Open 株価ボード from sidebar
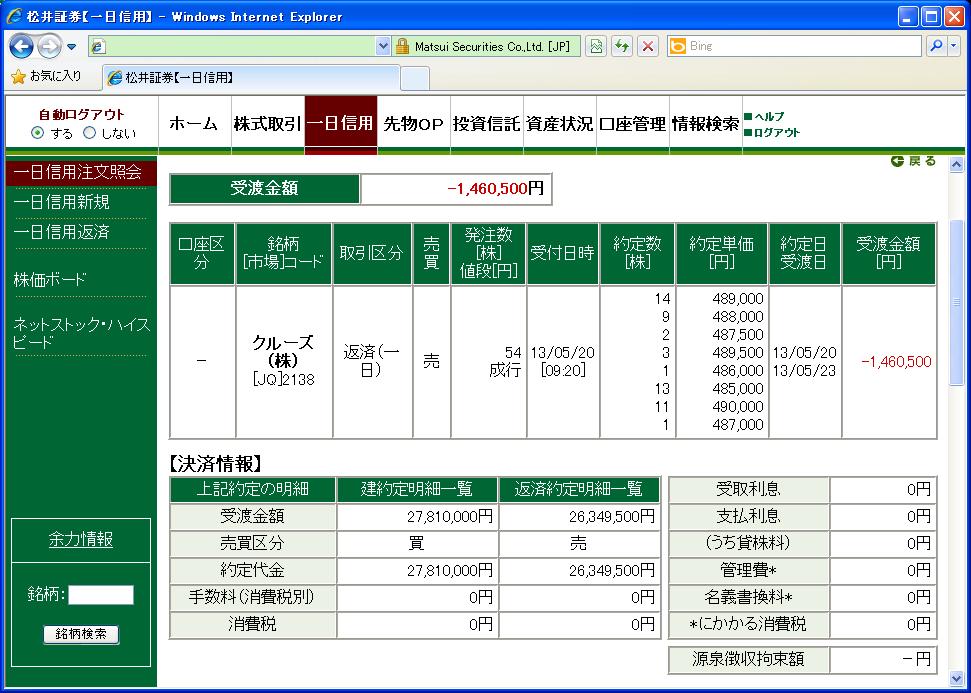This screenshot has height=693, width=971. pos(50,279)
